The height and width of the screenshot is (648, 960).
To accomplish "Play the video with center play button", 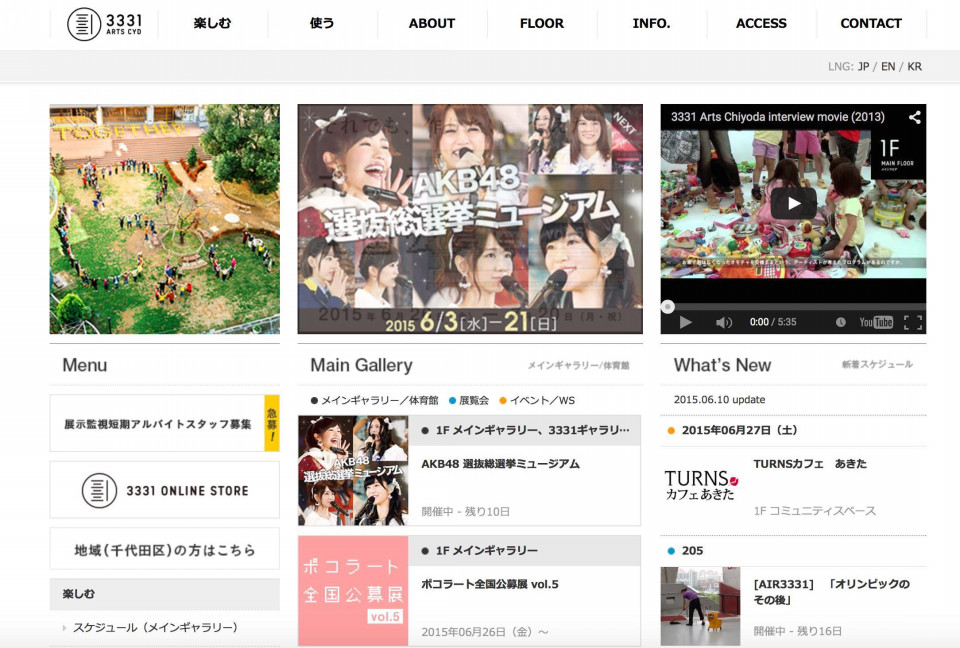I will (x=793, y=203).
